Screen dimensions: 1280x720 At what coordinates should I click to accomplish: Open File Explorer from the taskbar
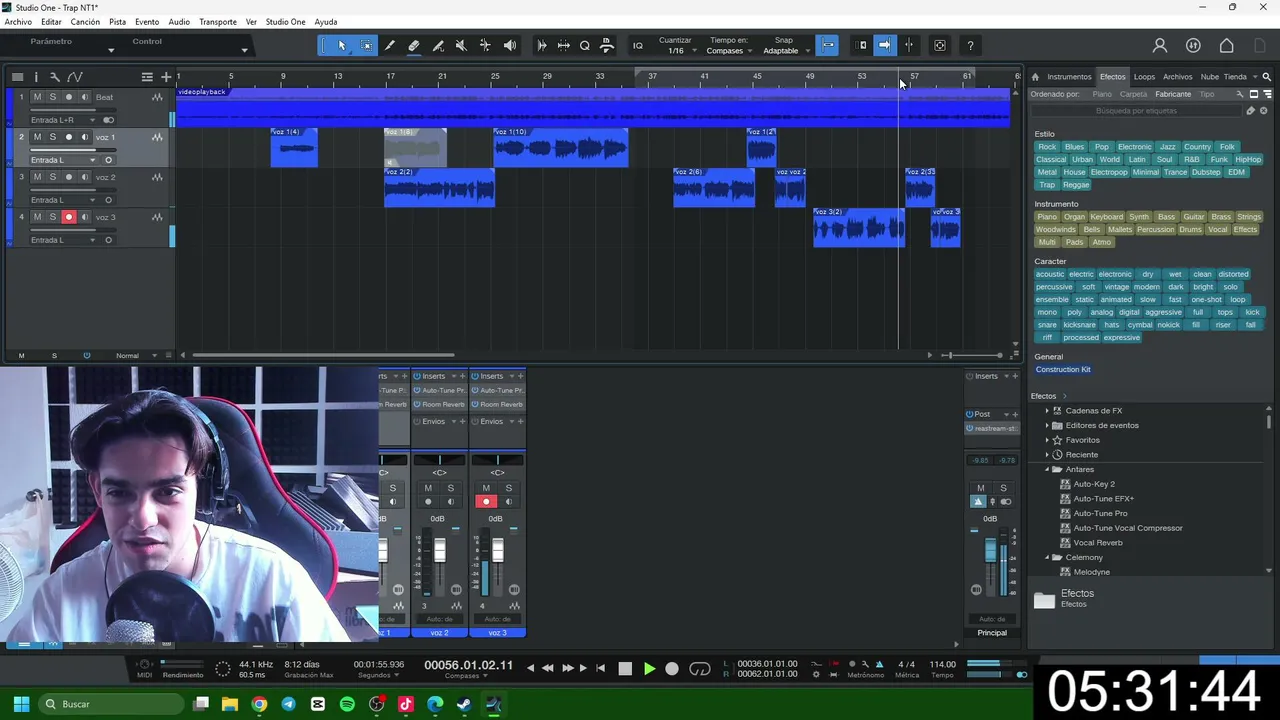(x=230, y=704)
